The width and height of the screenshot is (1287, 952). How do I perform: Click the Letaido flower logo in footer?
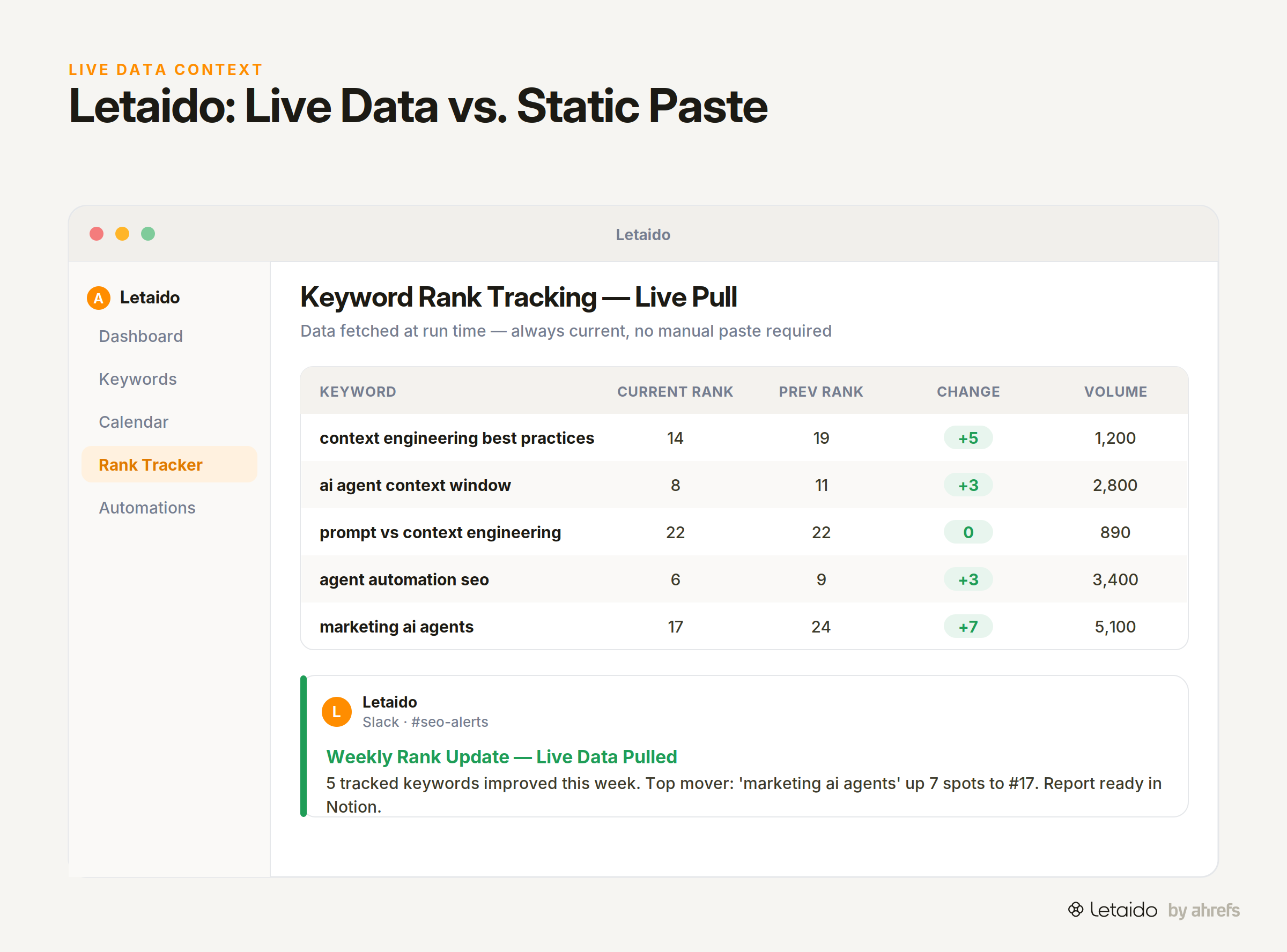(1076, 909)
